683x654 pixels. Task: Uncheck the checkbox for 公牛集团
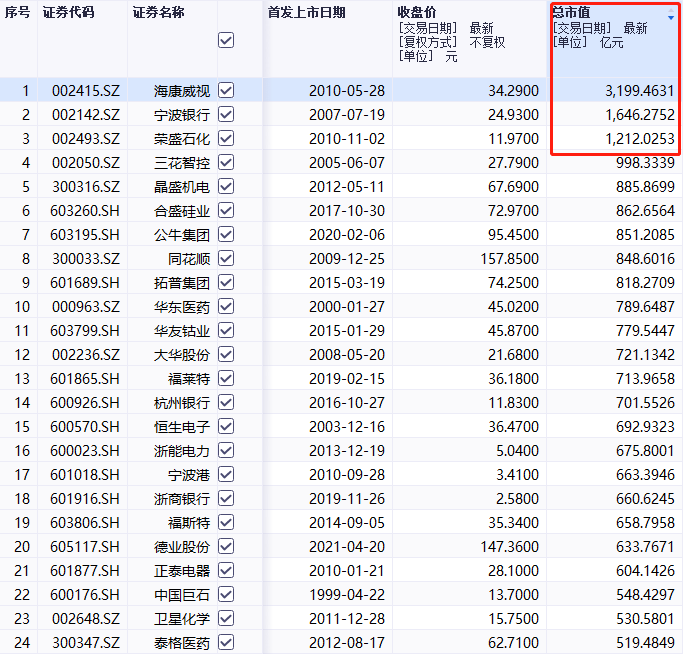pos(226,234)
